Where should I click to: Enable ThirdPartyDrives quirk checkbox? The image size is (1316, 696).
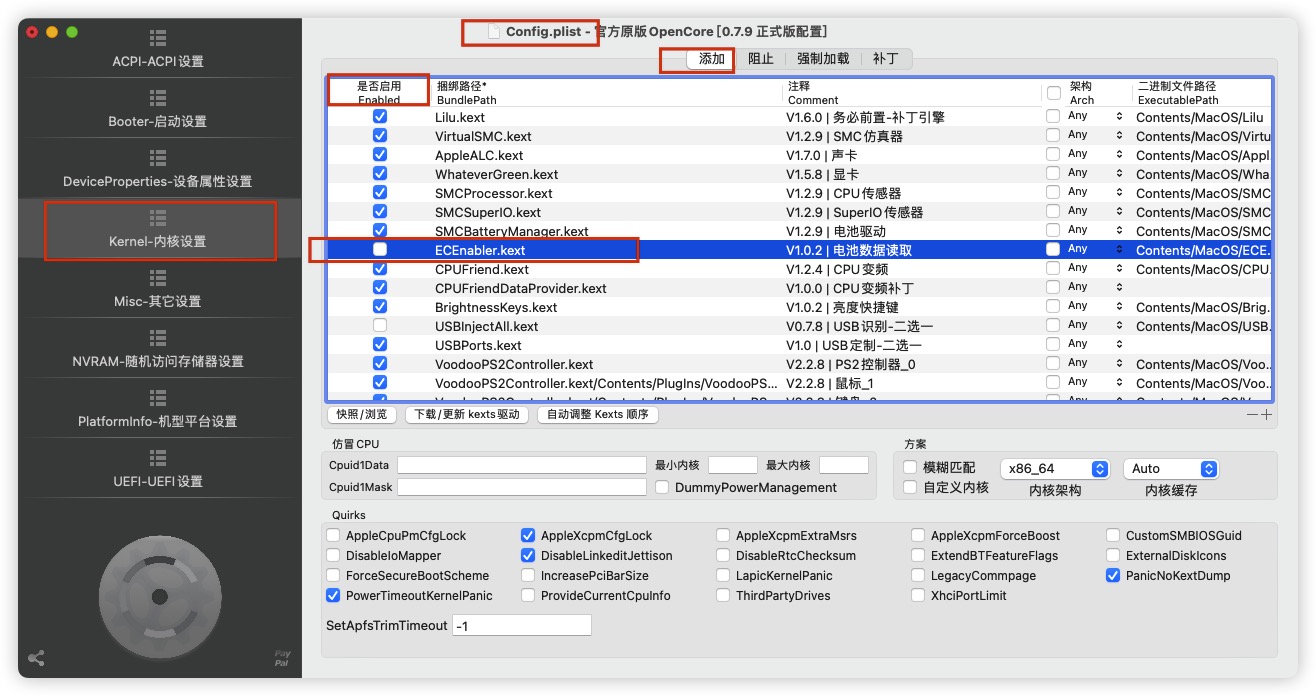723,595
